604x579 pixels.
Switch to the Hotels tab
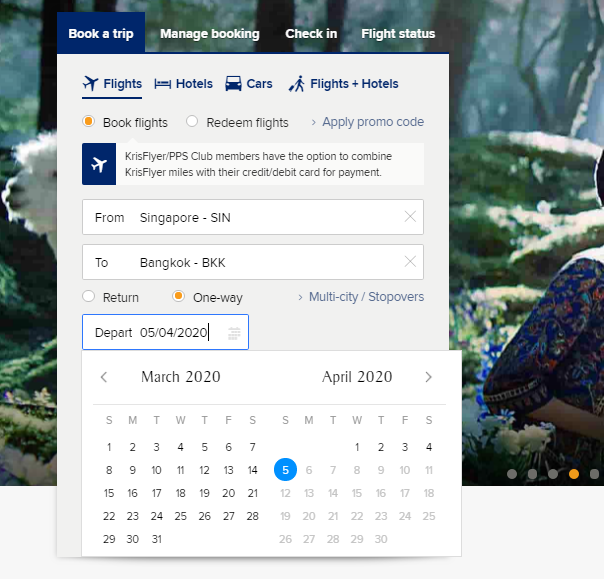[183, 84]
